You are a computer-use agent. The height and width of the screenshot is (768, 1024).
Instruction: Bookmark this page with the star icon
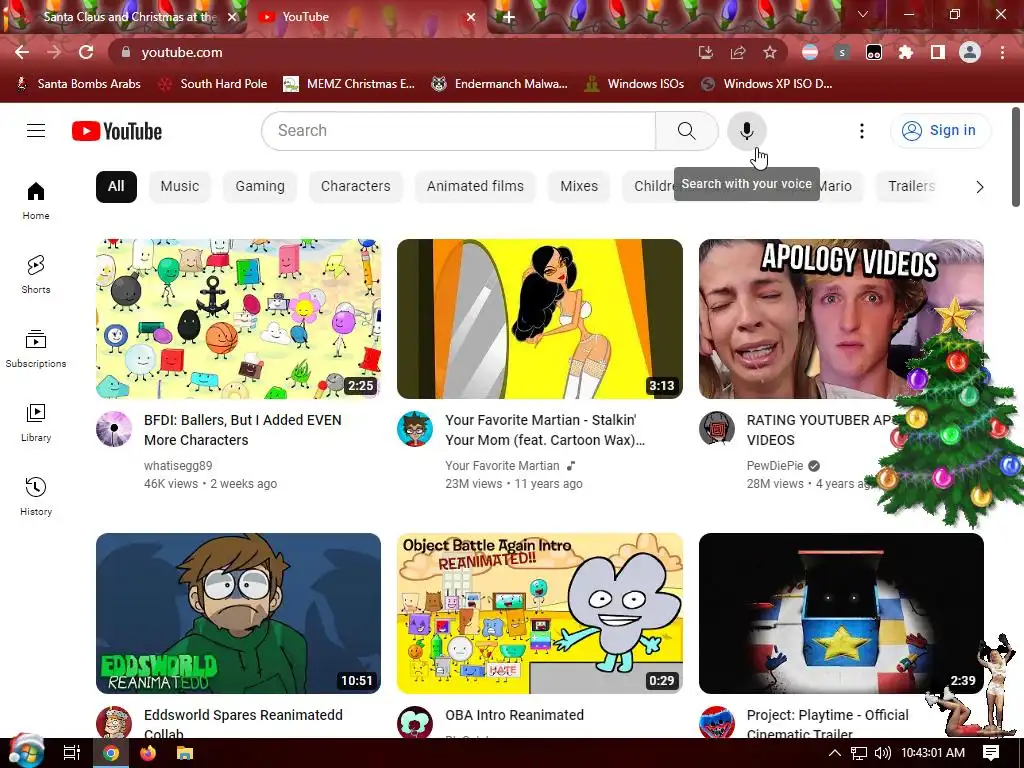coord(770,52)
